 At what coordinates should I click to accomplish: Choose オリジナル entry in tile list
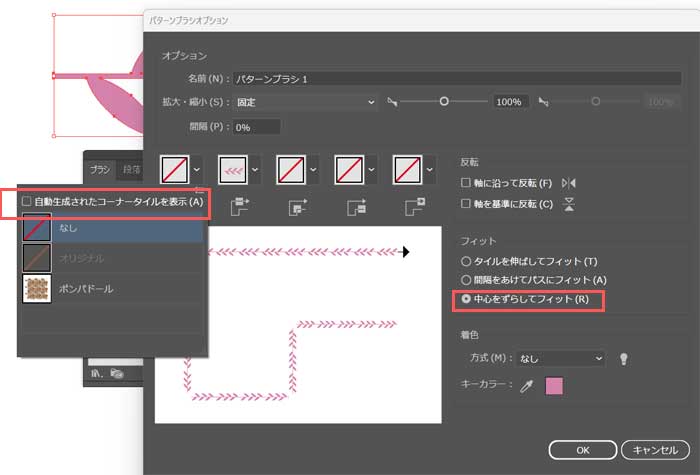point(112,258)
